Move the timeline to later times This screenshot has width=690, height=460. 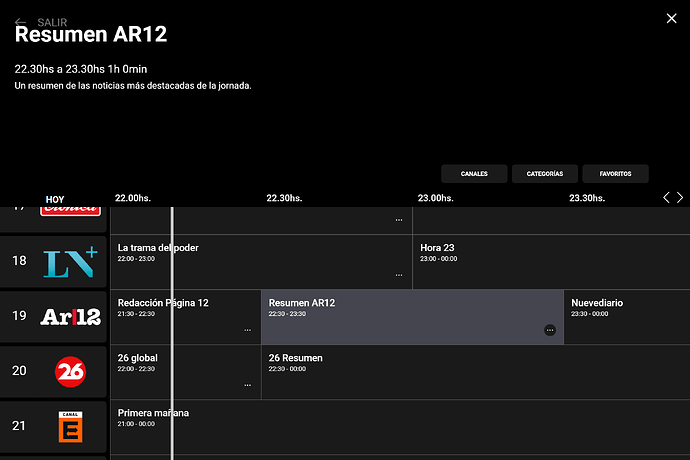click(680, 198)
